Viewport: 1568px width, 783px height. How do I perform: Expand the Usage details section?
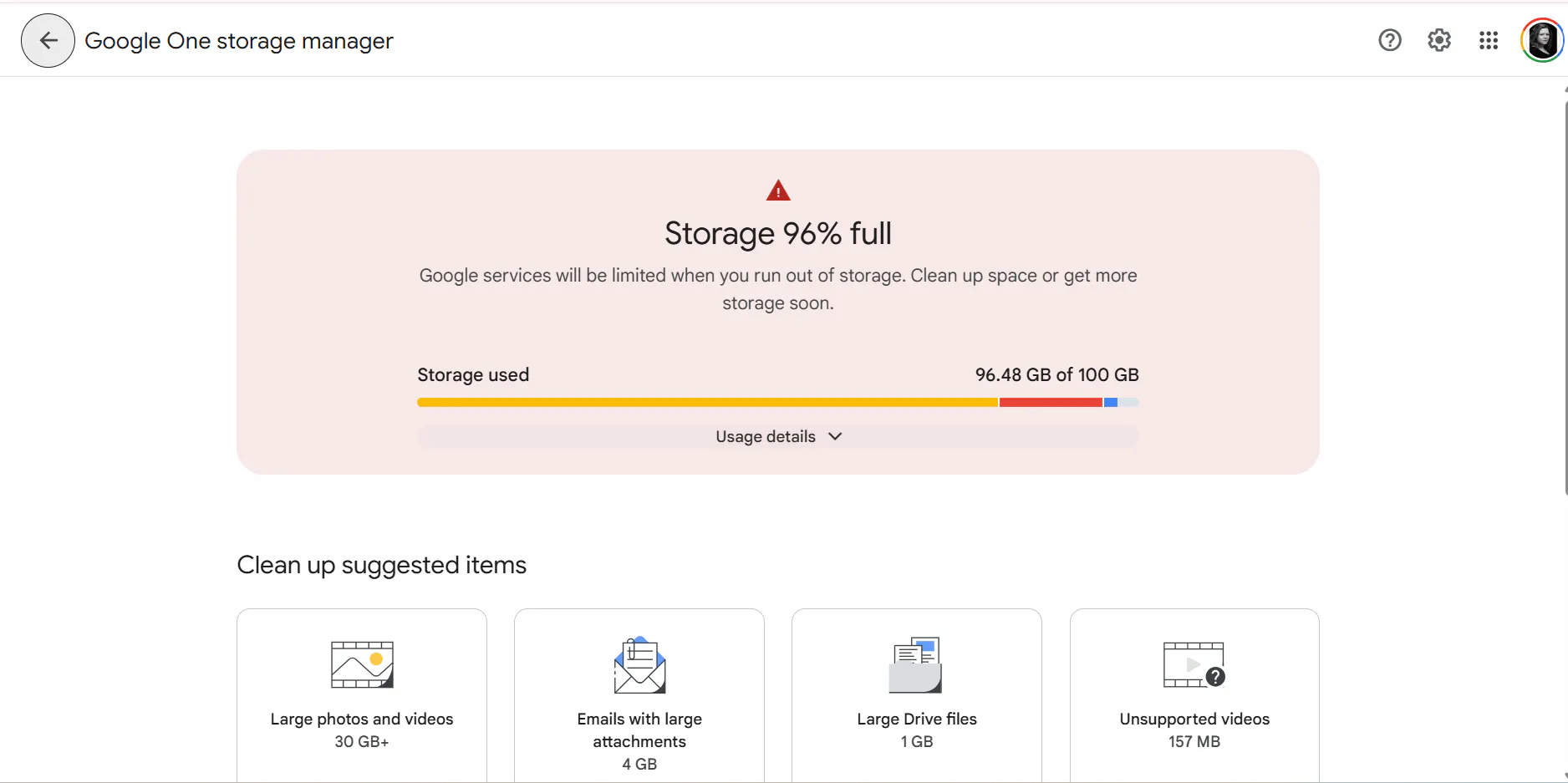766,436
